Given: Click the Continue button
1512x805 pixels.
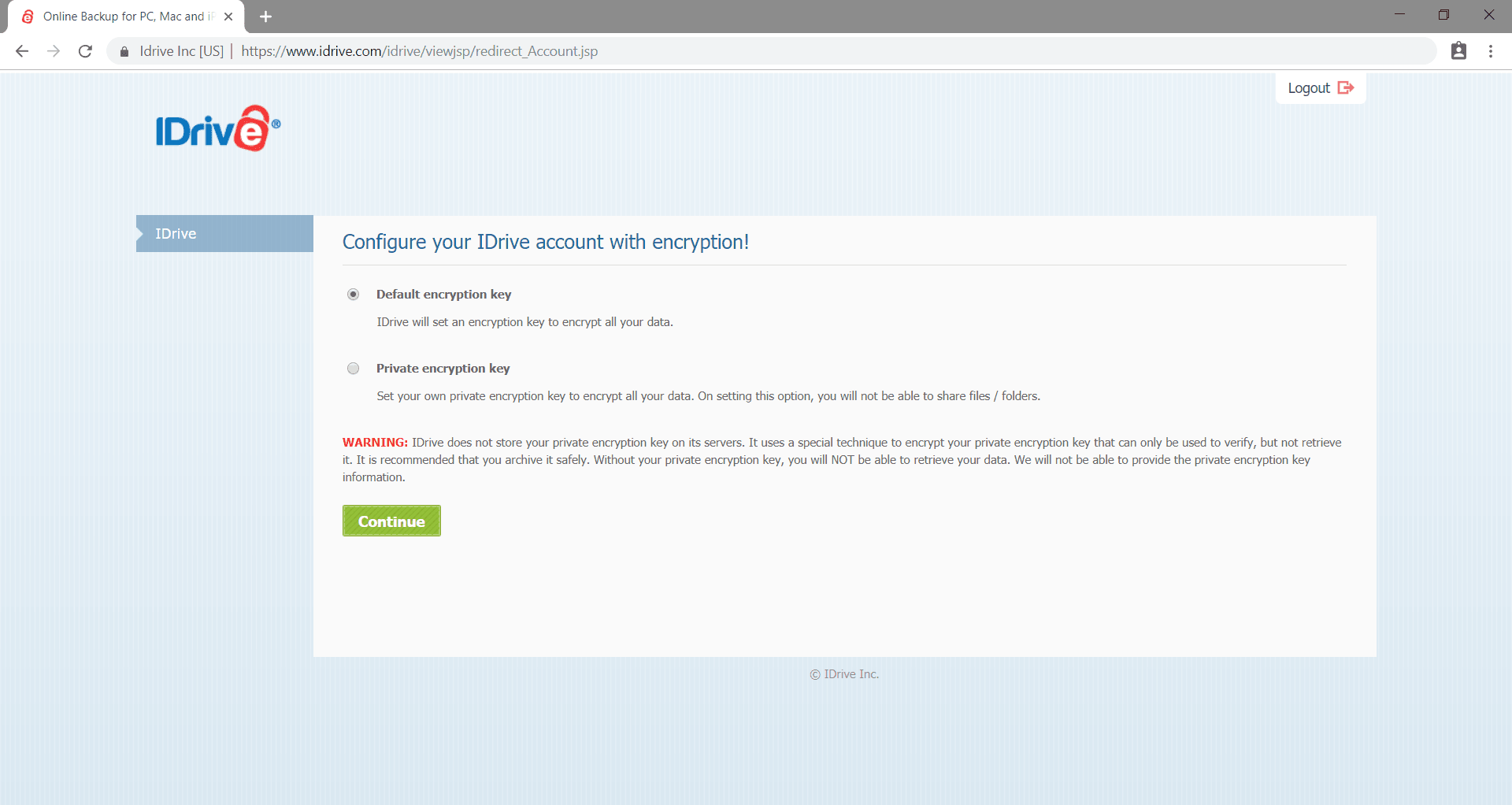Looking at the screenshot, I should tap(391, 521).
